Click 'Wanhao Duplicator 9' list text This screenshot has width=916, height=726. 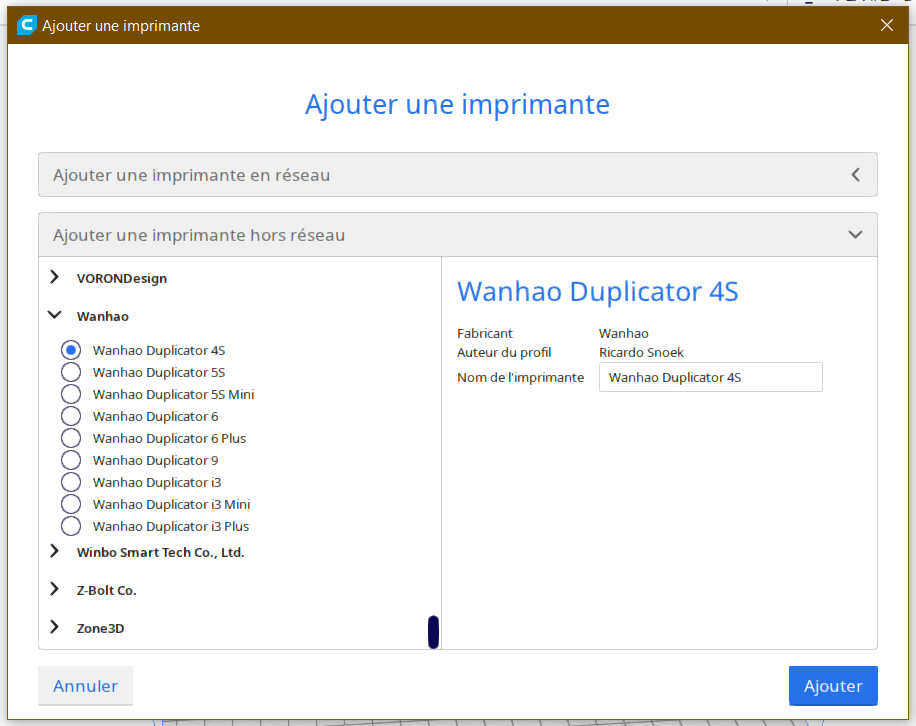(155, 460)
